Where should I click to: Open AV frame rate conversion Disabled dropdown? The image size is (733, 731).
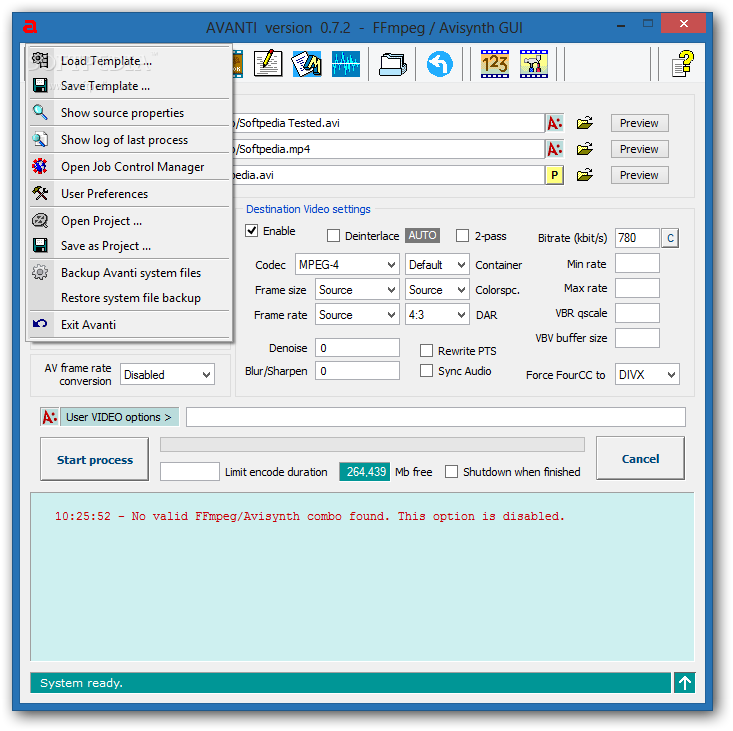click(167, 375)
